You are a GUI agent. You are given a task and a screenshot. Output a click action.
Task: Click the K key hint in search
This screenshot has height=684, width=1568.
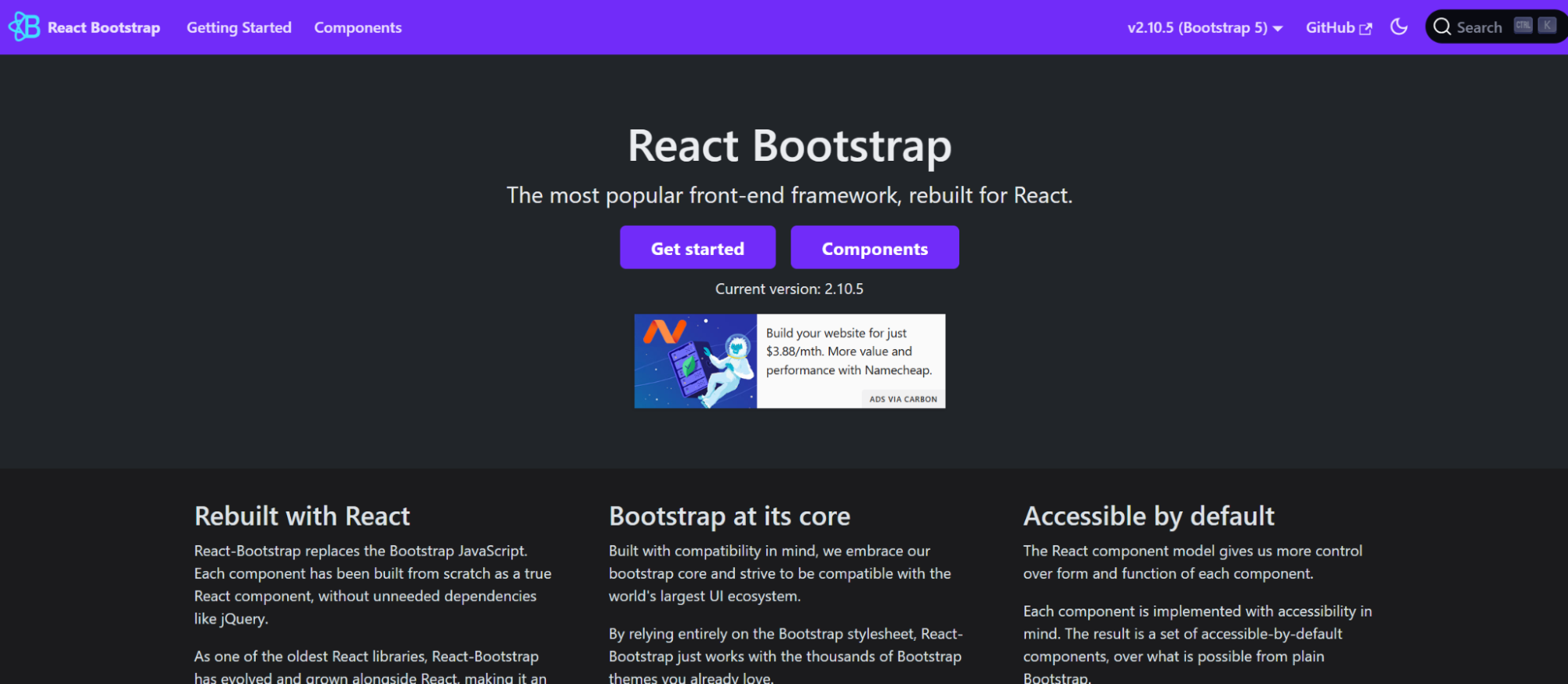point(1547,25)
